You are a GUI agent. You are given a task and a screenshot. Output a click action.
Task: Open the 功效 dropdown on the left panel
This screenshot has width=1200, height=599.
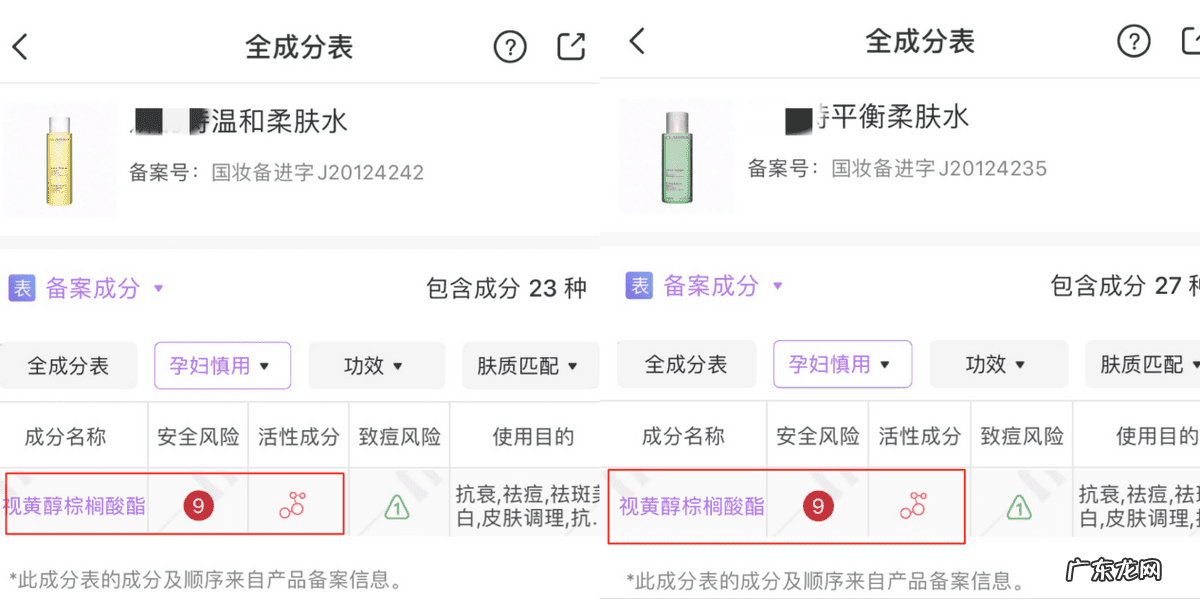tap(376, 365)
